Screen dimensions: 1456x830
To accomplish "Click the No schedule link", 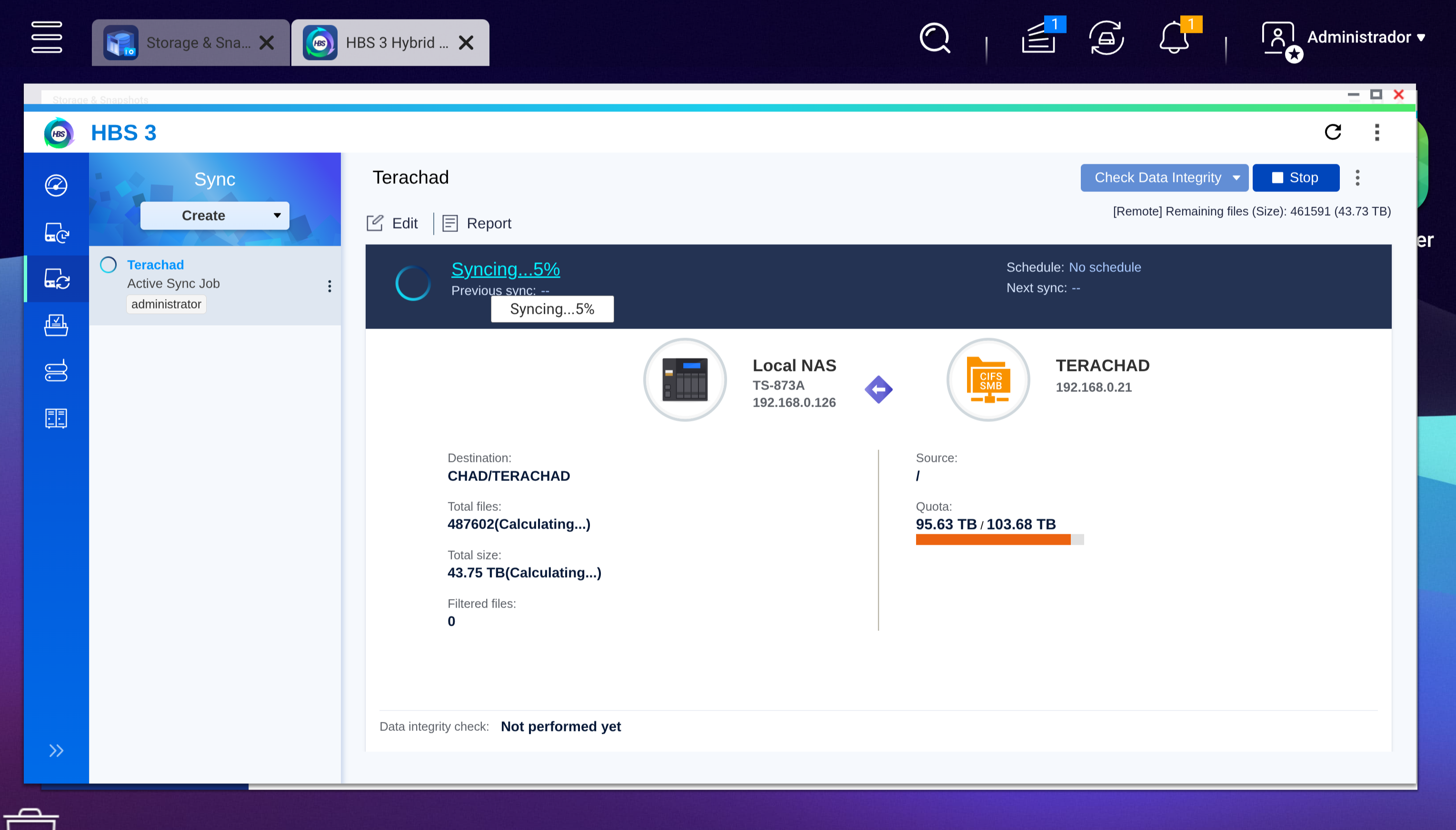I will 1105,267.
